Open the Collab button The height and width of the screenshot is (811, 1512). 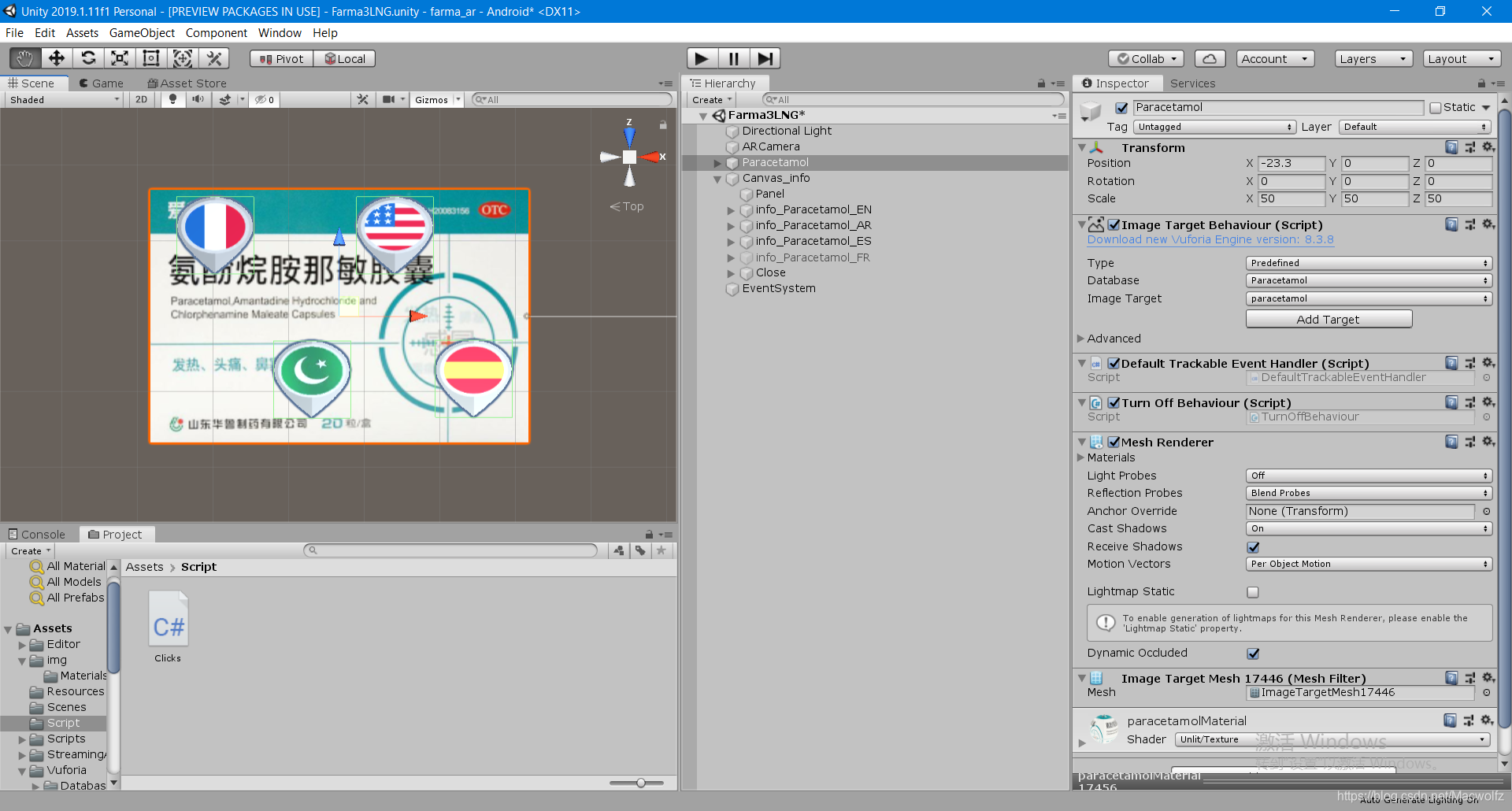pos(1146,59)
